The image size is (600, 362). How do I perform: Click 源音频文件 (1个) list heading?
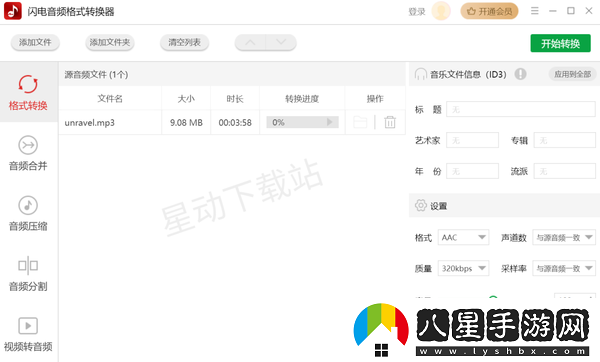click(96, 74)
